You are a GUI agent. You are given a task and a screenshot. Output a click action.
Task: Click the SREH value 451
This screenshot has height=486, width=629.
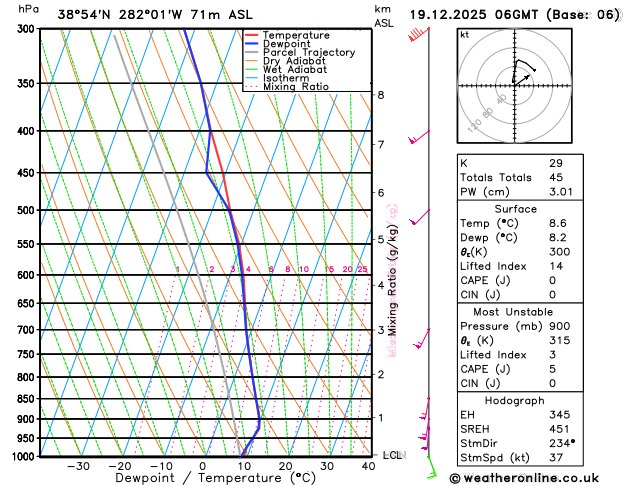560,429
